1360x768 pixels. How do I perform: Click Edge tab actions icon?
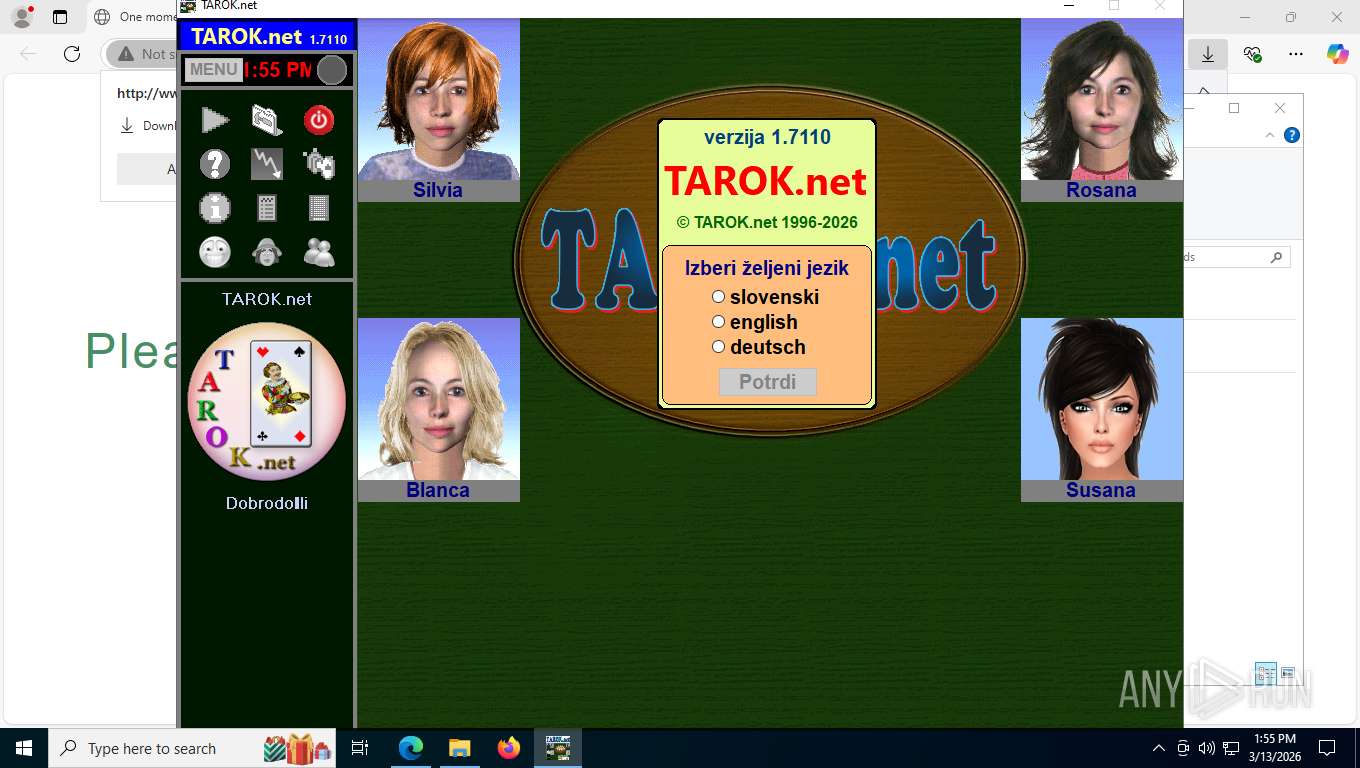point(60,17)
